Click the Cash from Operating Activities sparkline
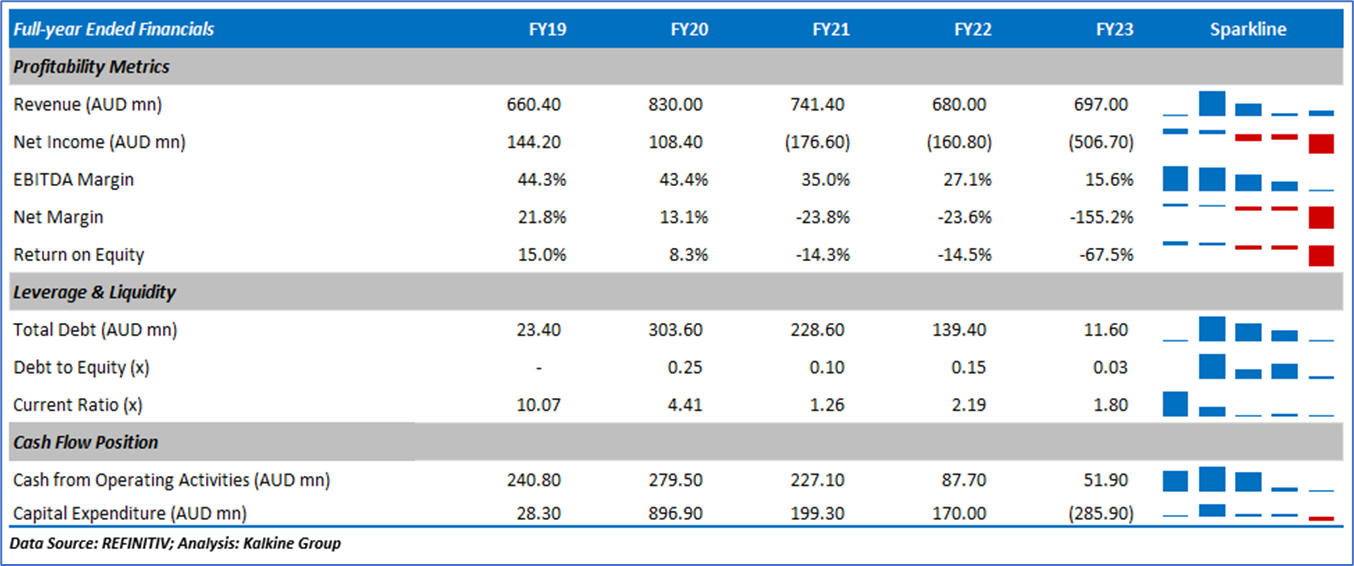 1248,480
